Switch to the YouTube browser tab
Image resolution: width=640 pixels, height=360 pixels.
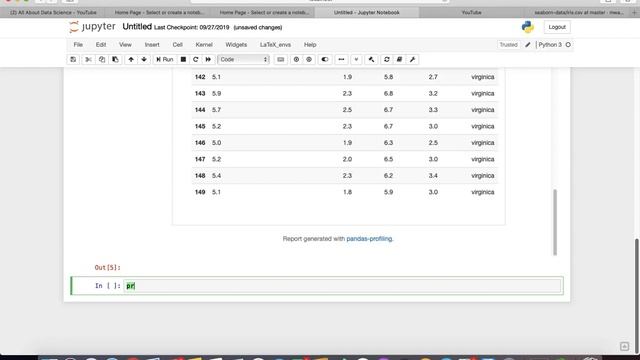coord(471,13)
